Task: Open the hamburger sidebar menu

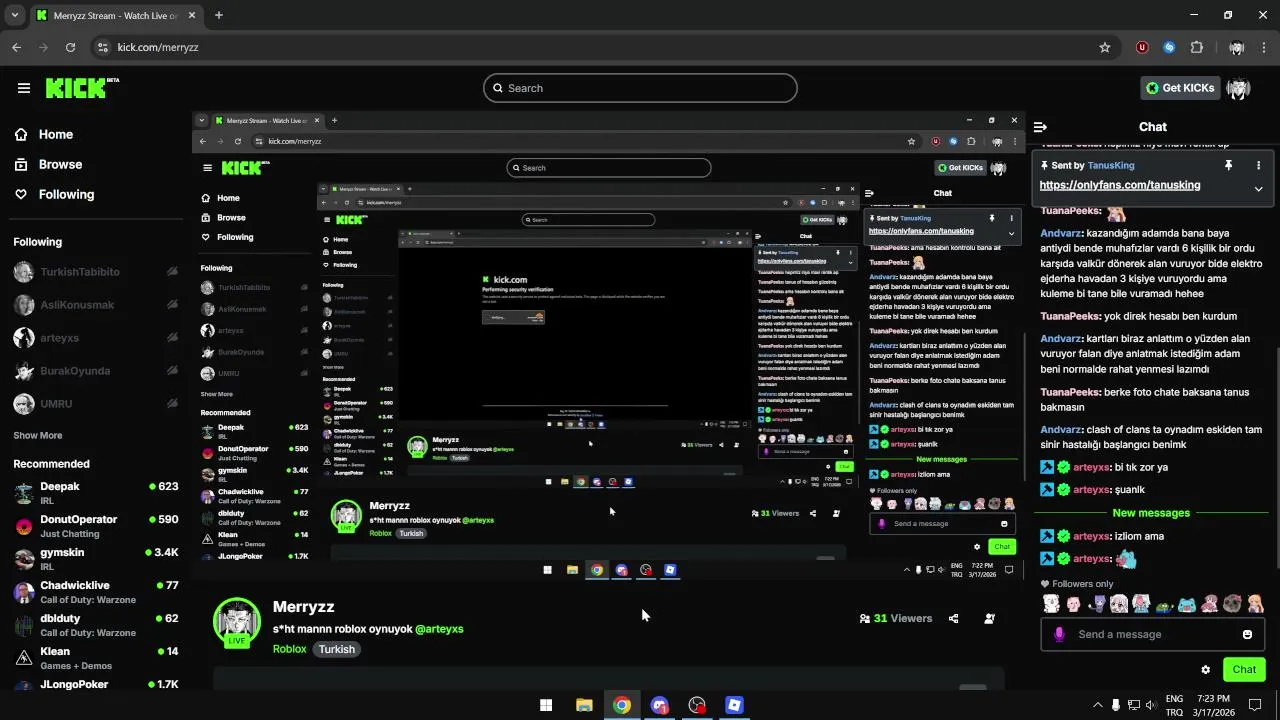Action: (23, 88)
